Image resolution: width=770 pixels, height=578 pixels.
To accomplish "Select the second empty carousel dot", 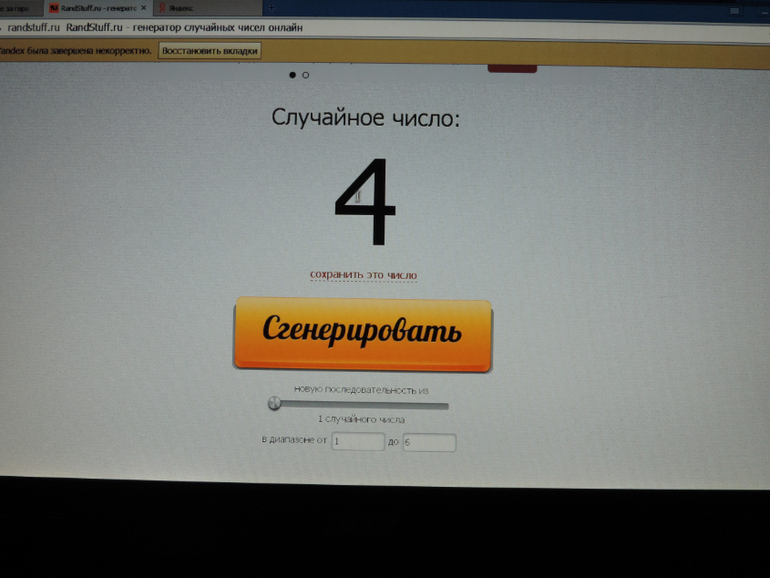I will tap(306, 75).
